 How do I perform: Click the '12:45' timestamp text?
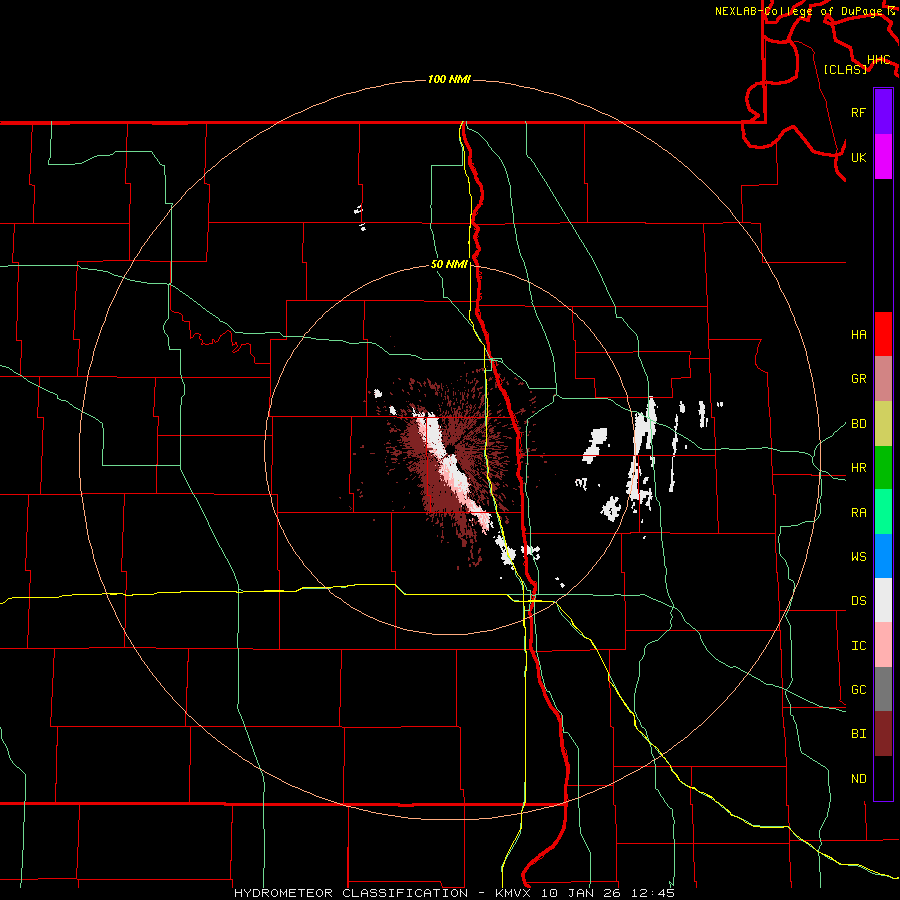pos(653,893)
